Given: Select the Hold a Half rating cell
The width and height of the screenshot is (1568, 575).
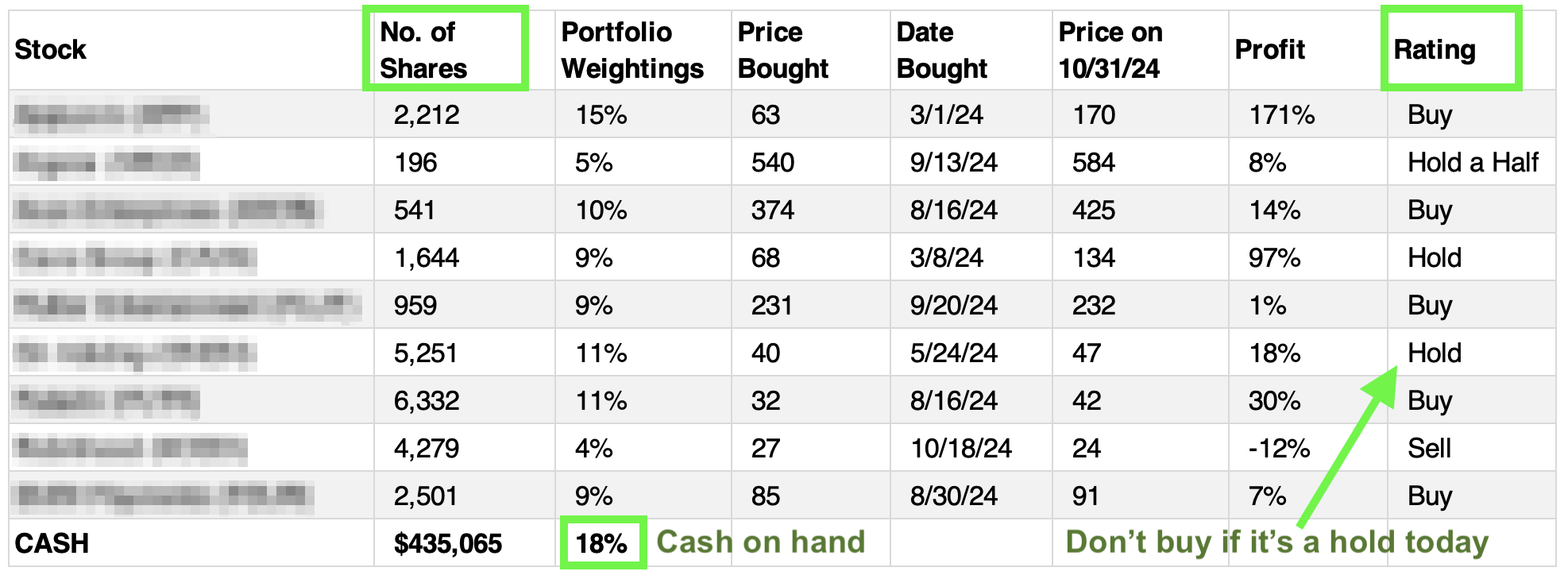Looking at the screenshot, I should 1473,163.
